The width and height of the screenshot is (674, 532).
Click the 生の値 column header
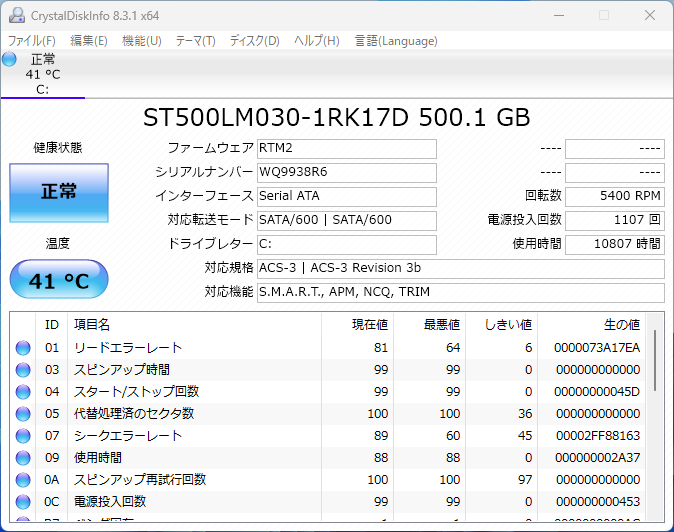(x=620, y=325)
